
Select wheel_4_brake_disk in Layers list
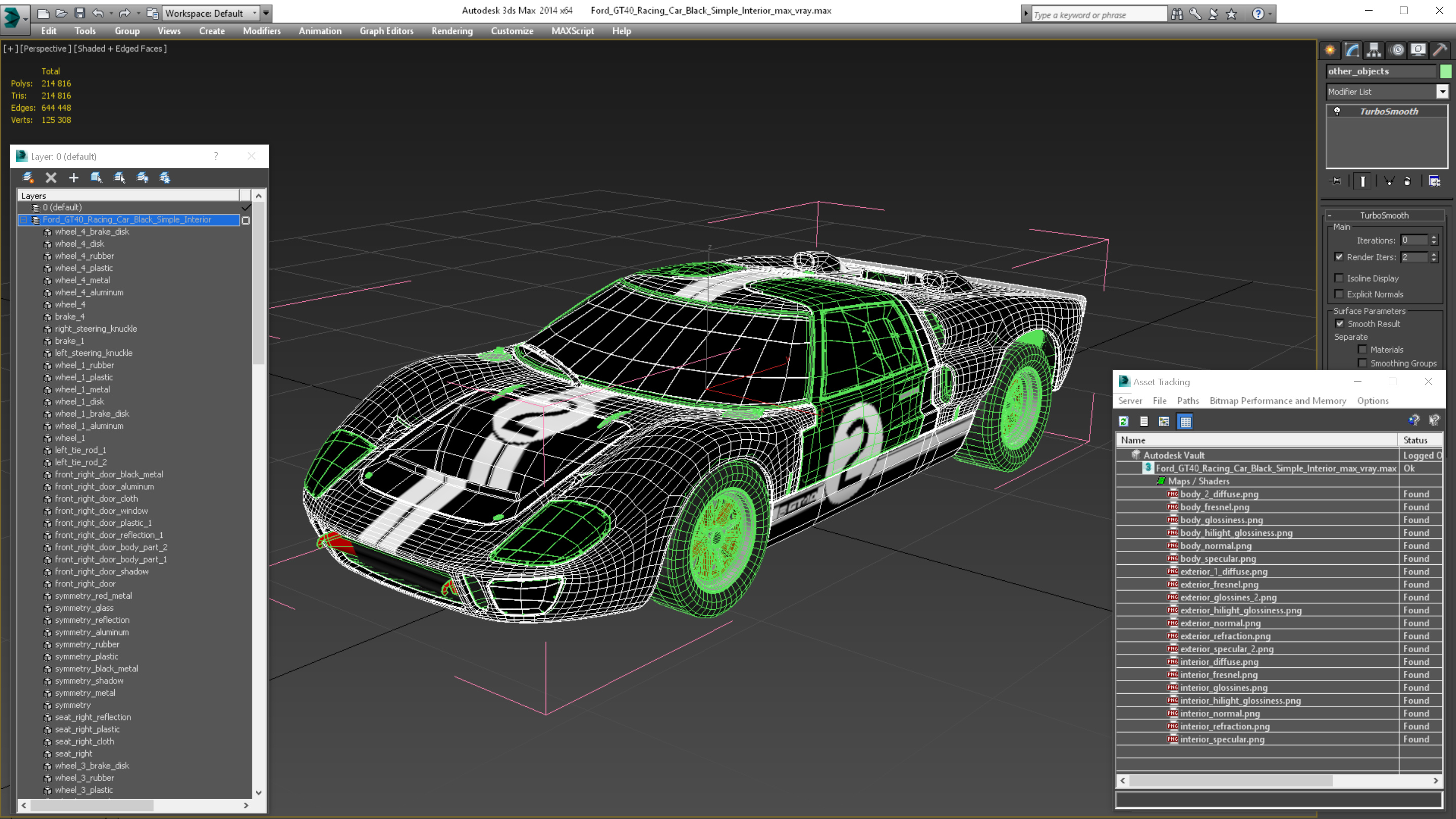[x=92, y=232]
